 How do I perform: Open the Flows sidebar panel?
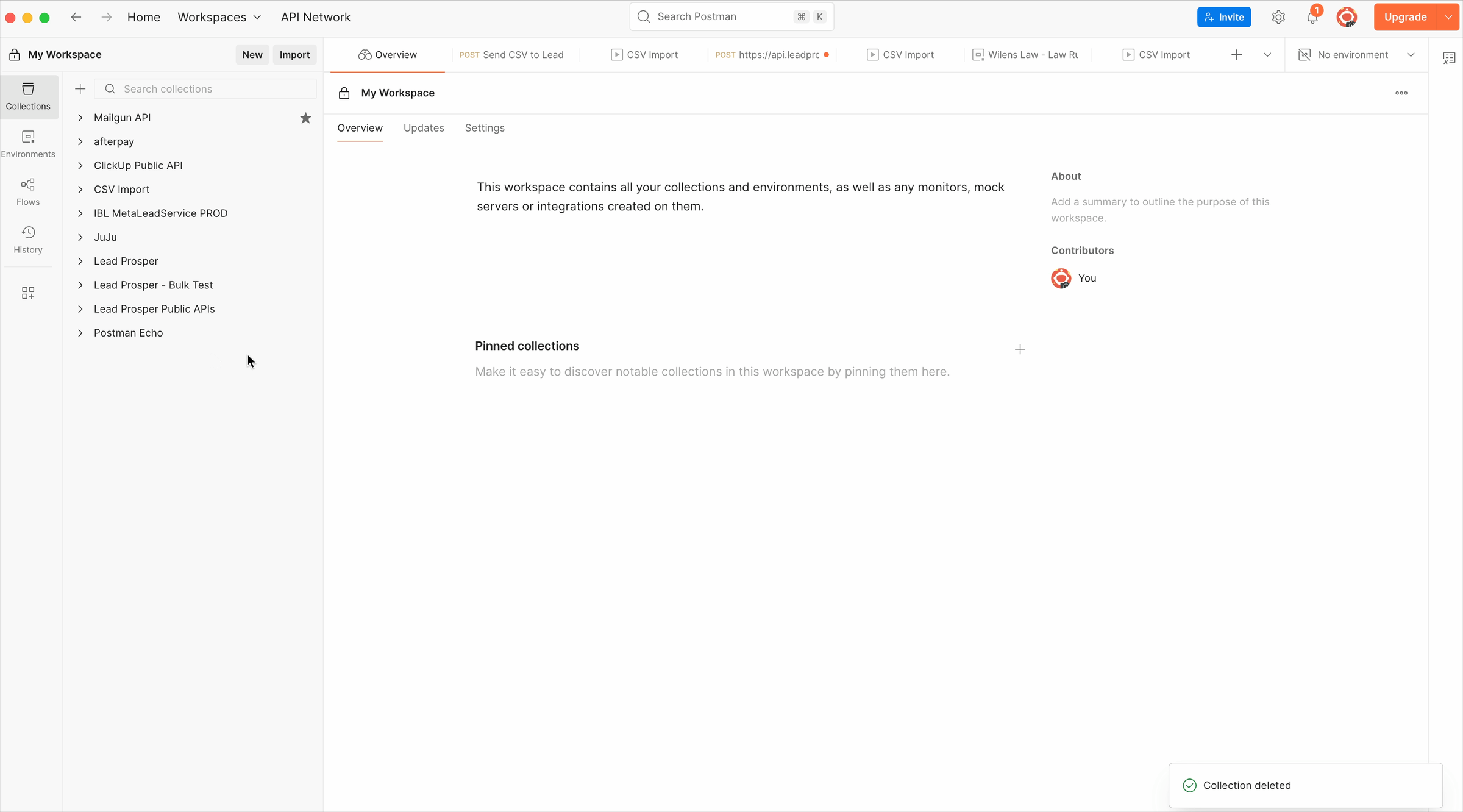pyautogui.click(x=28, y=192)
